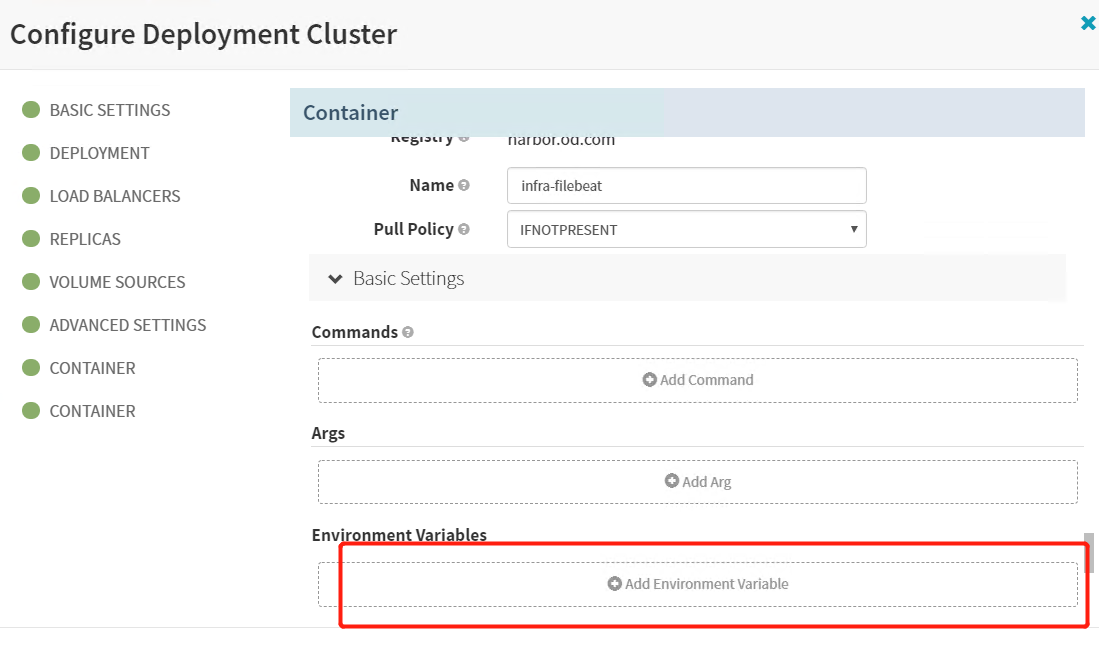Screen dimensions: 1099x646
Task: Click the Add Environment Variable button
Action: (698, 584)
